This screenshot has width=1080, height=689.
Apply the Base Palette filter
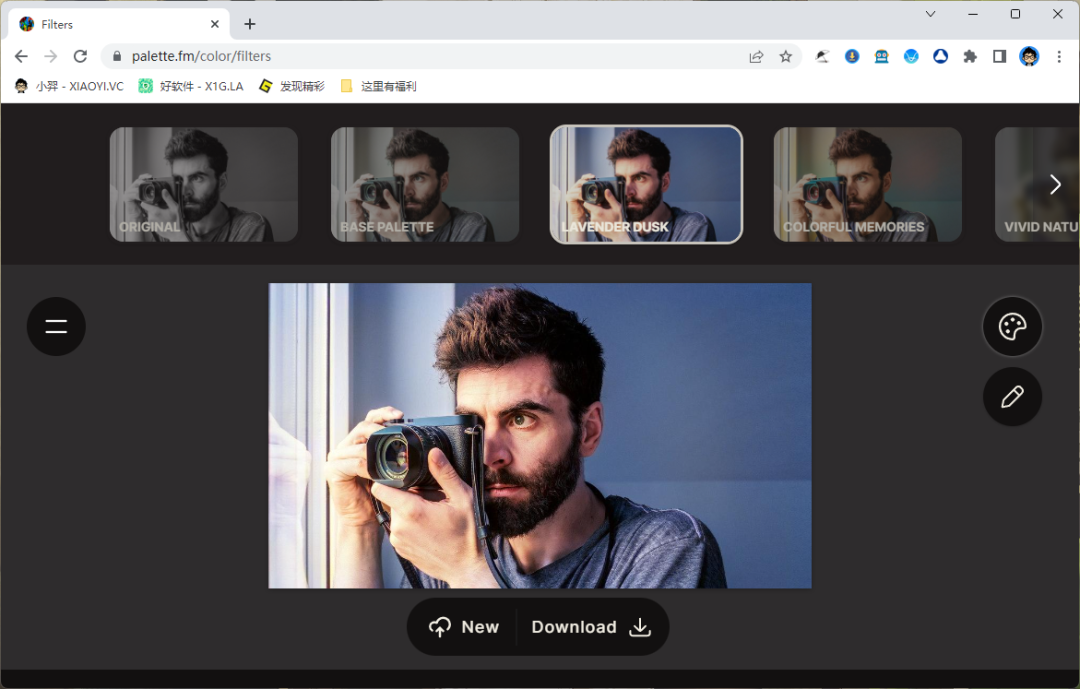(425, 185)
